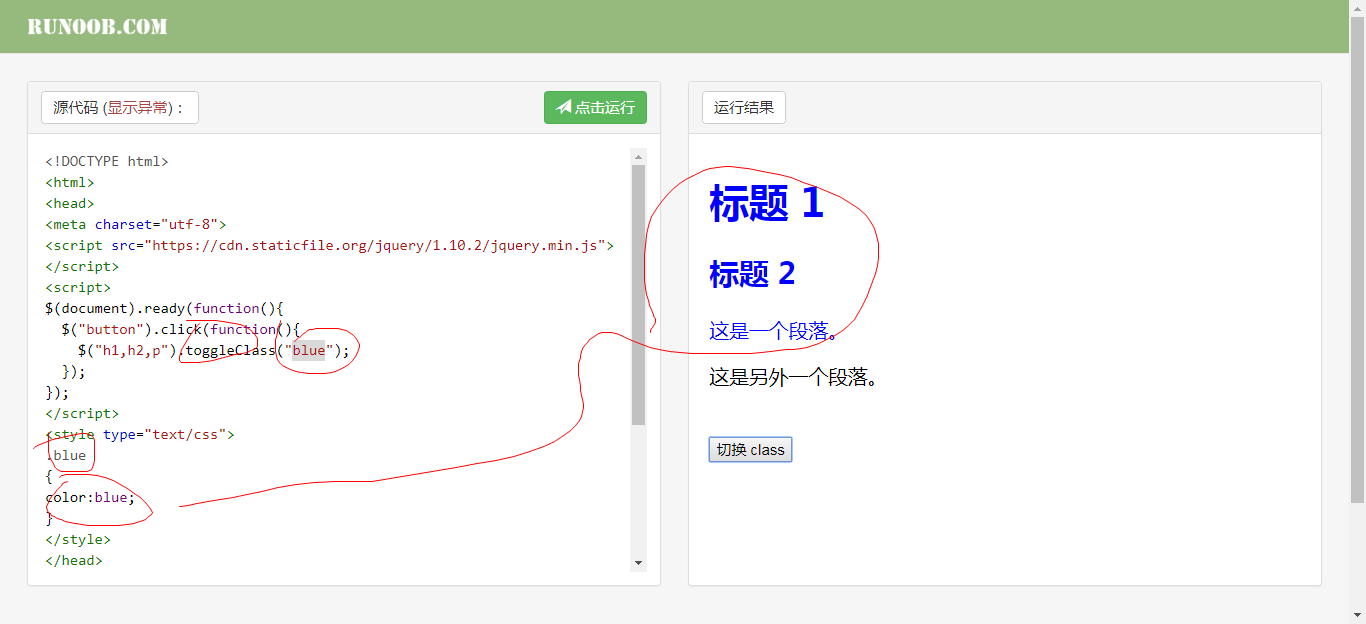The width and height of the screenshot is (1366, 624).
Task: Click the RUNOOB.COM logo
Action: tap(97, 27)
